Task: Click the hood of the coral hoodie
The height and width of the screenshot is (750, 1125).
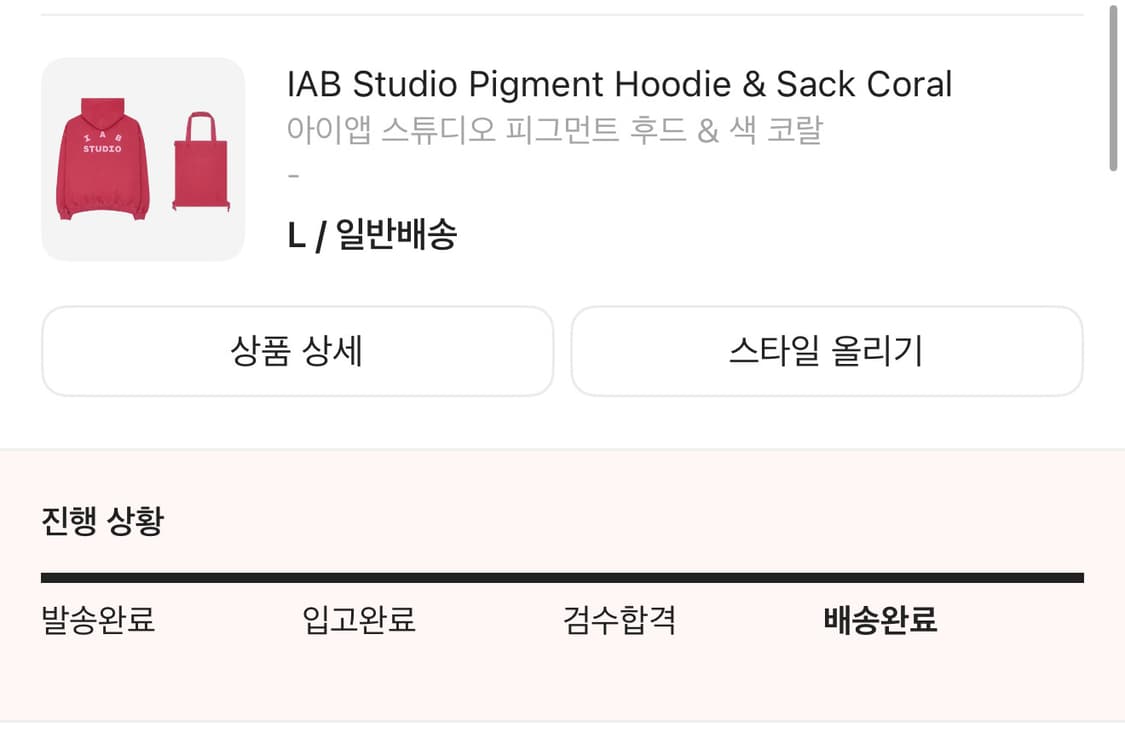Action: coord(103,112)
